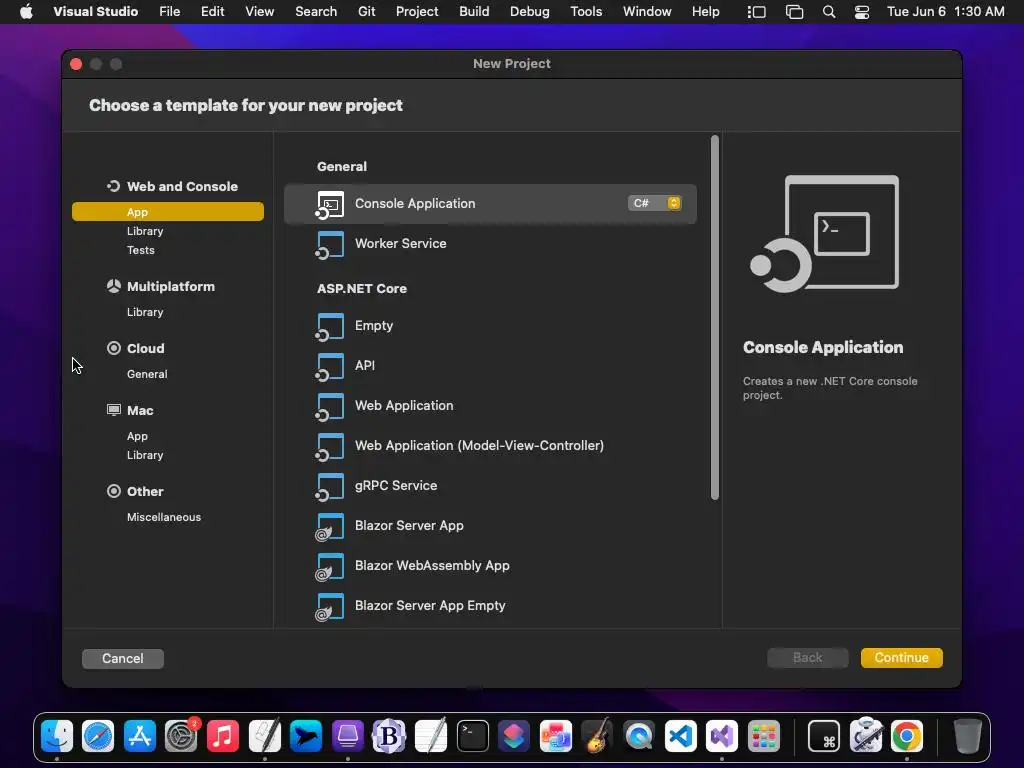
Task: Click the Worker Service template icon
Action: [330, 245]
